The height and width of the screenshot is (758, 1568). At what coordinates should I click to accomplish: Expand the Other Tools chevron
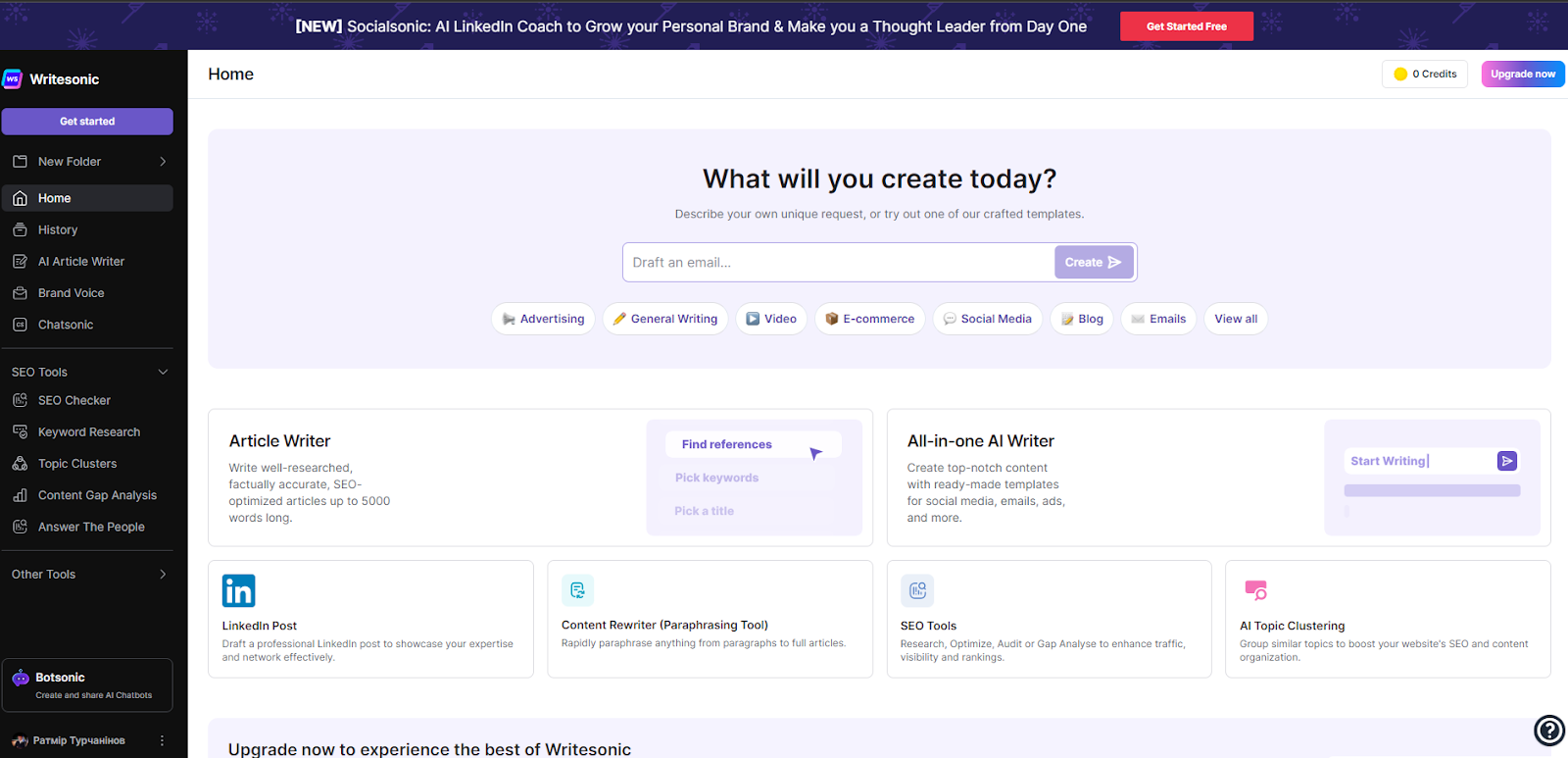(x=163, y=575)
